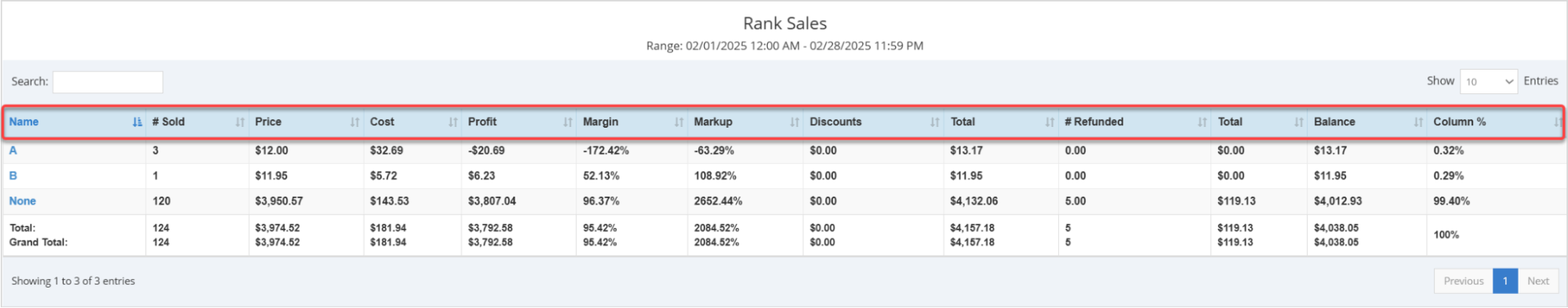The width and height of the screenshot is (1568, 308).
Task: Click sort arrows in # Sold header
Action: [x=239, y=122]
